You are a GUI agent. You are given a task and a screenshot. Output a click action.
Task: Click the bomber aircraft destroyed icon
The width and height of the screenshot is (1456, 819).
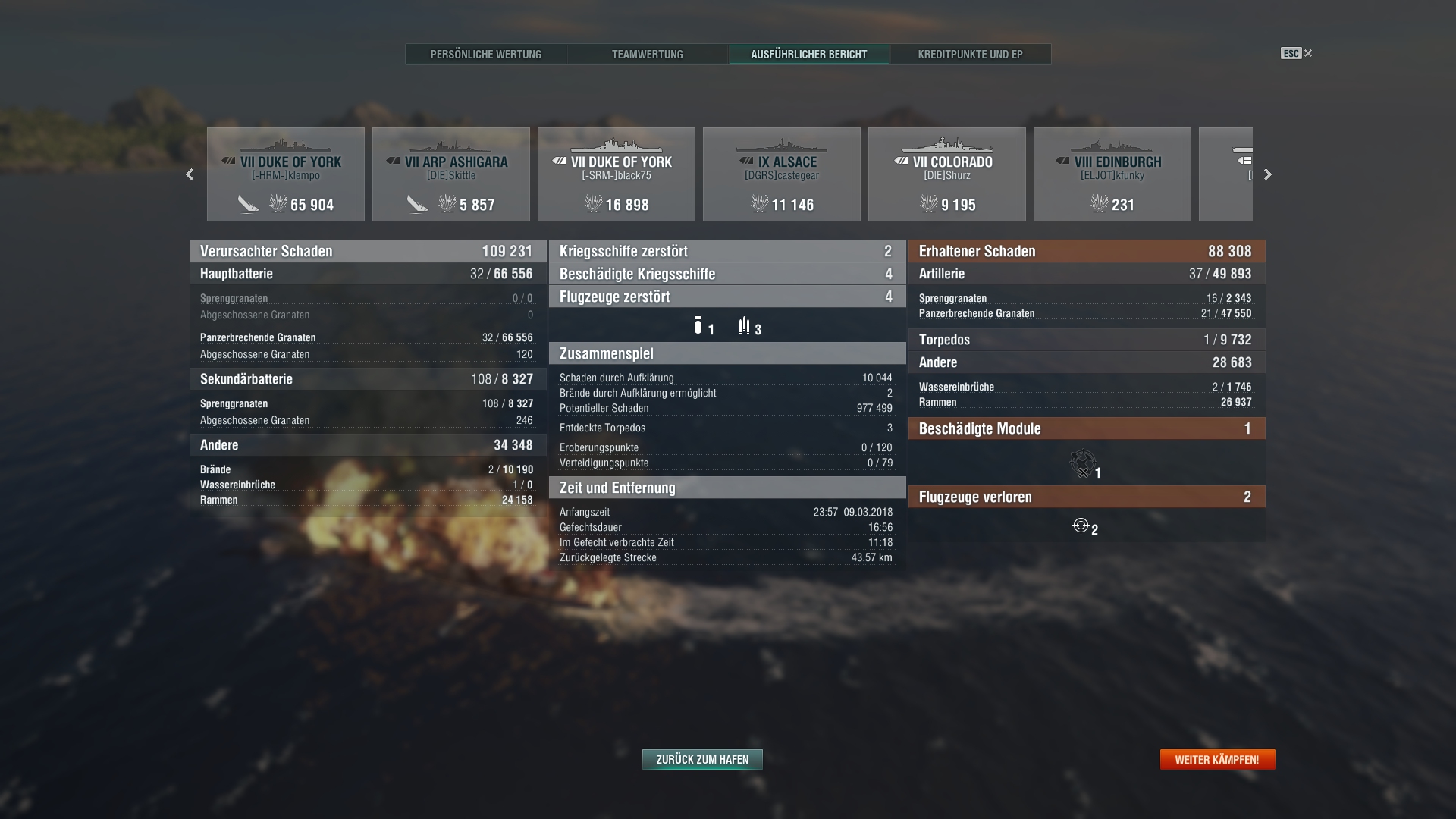click(698, 326)
